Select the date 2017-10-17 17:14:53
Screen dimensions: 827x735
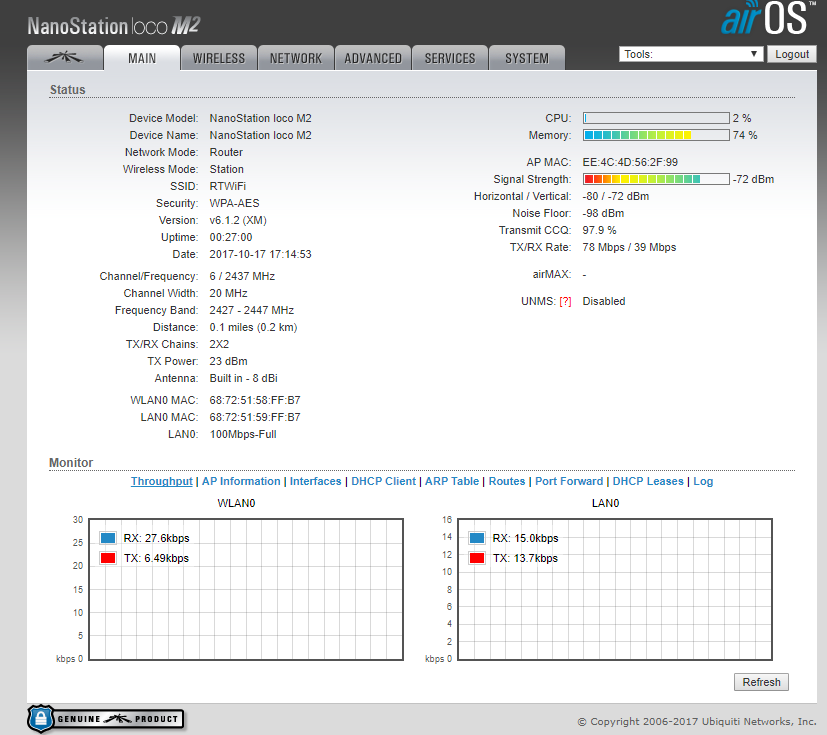click(261, 254)
